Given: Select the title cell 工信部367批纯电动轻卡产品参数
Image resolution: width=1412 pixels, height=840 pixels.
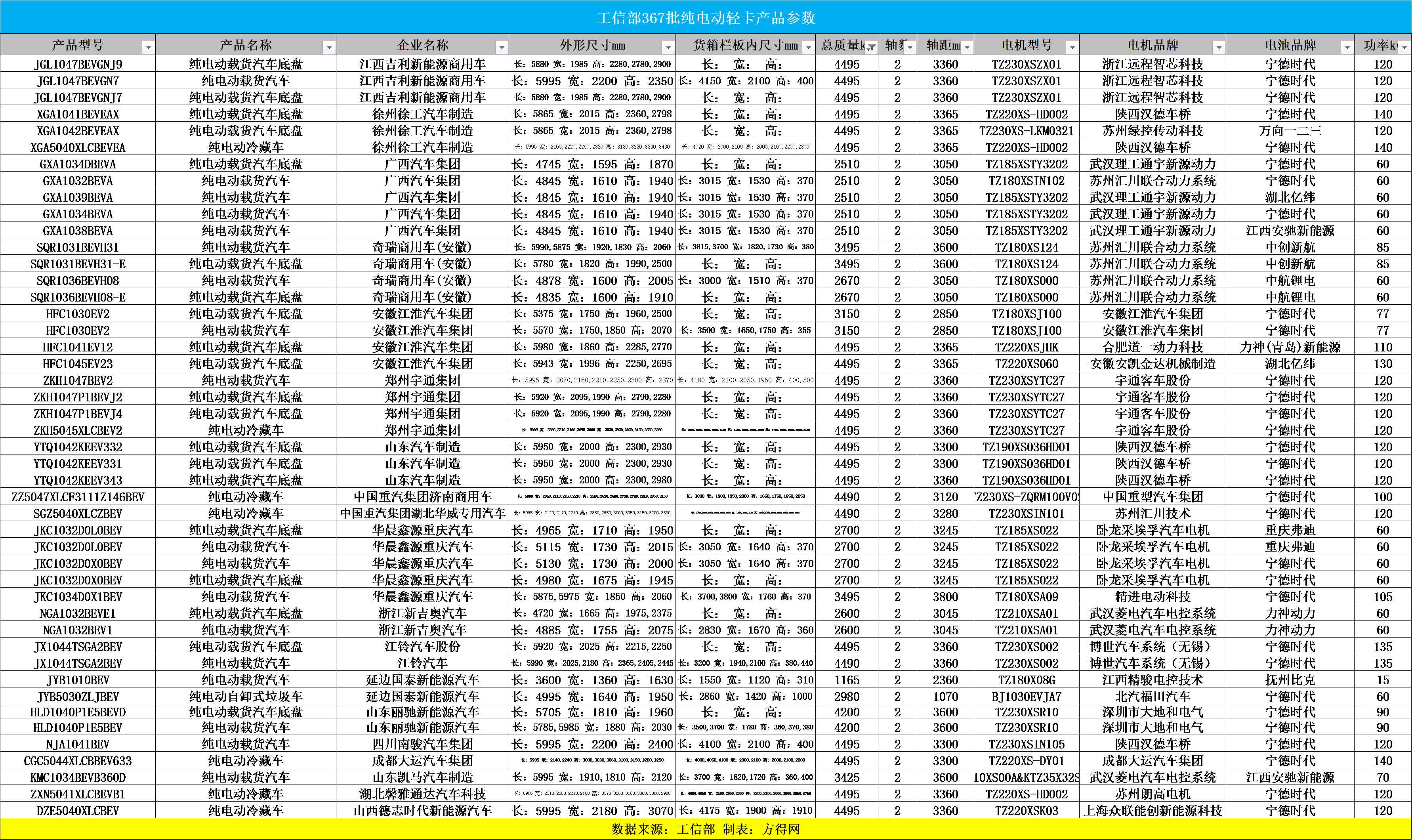Looking at the screenshot, I should (x=706, y=17).
